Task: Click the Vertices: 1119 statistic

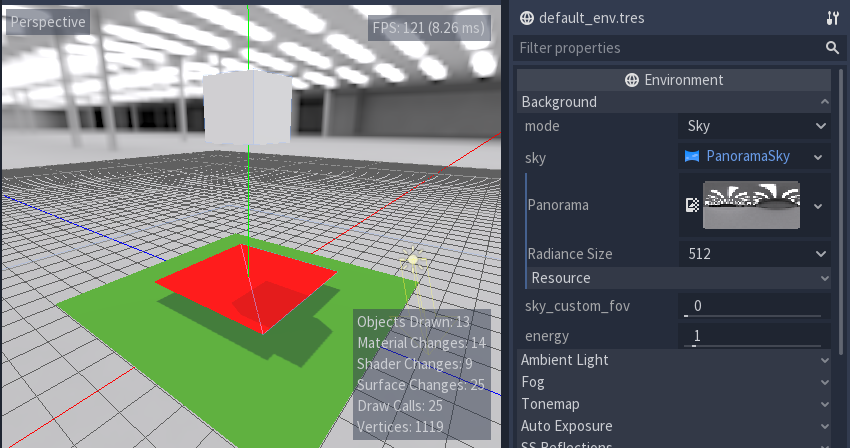Action: (x=400, y=427)
